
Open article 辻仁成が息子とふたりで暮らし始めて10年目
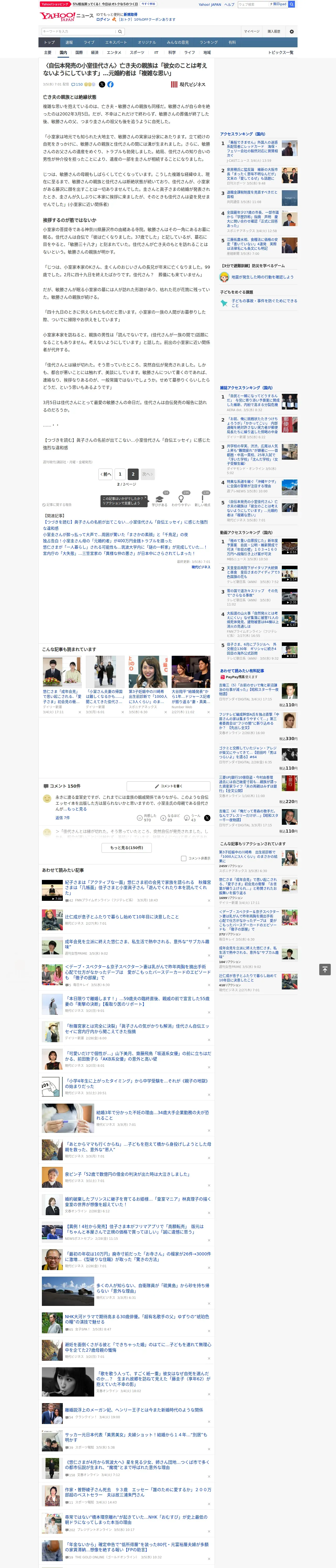point(122,917)
